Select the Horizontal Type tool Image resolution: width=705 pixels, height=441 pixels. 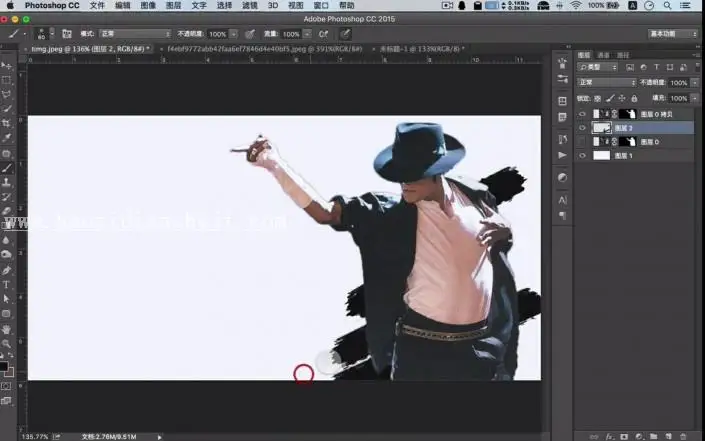point(6,285)
